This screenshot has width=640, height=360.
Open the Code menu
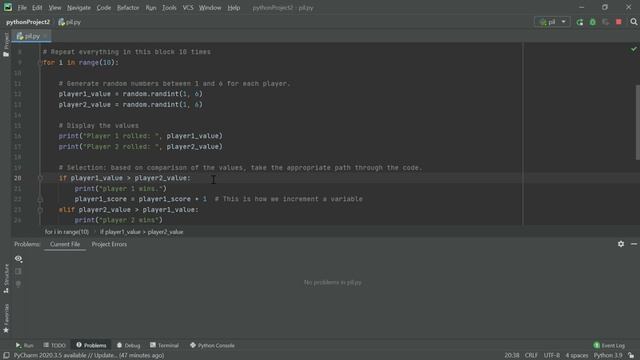[104, 8]
